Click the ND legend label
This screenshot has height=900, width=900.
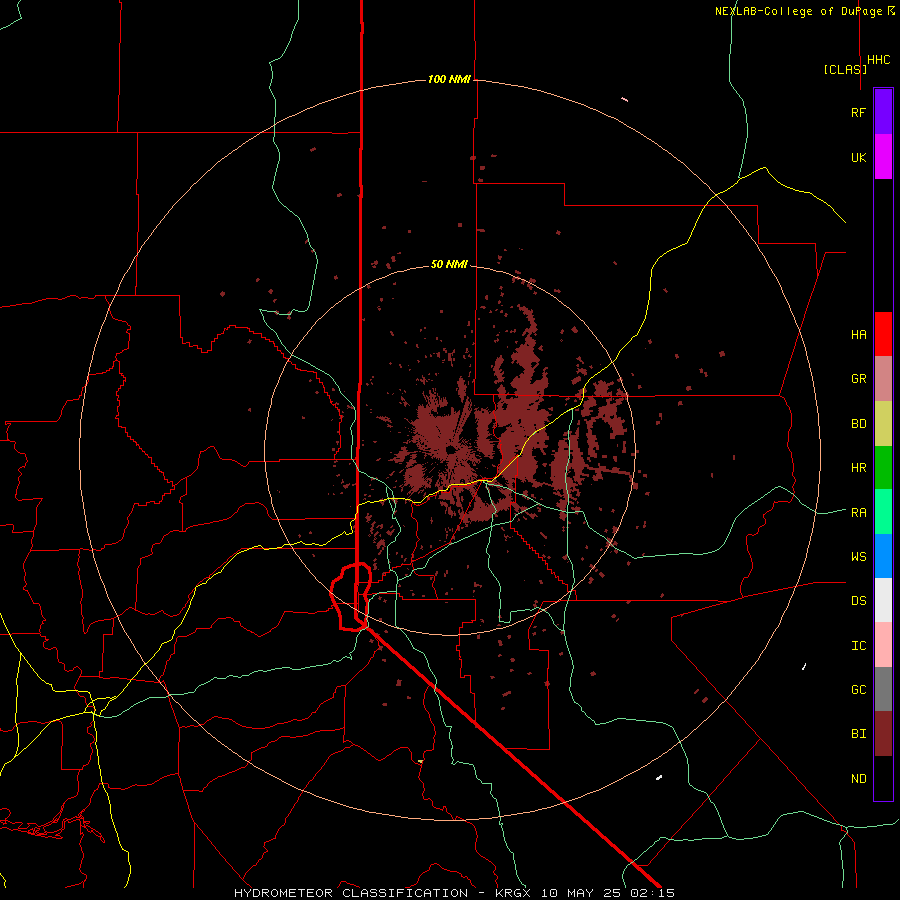pos(858,779)
